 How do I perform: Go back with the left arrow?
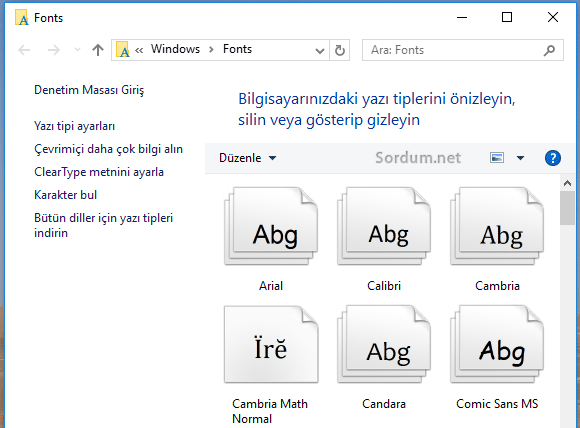pyautogui.click(x=24, y=50)
